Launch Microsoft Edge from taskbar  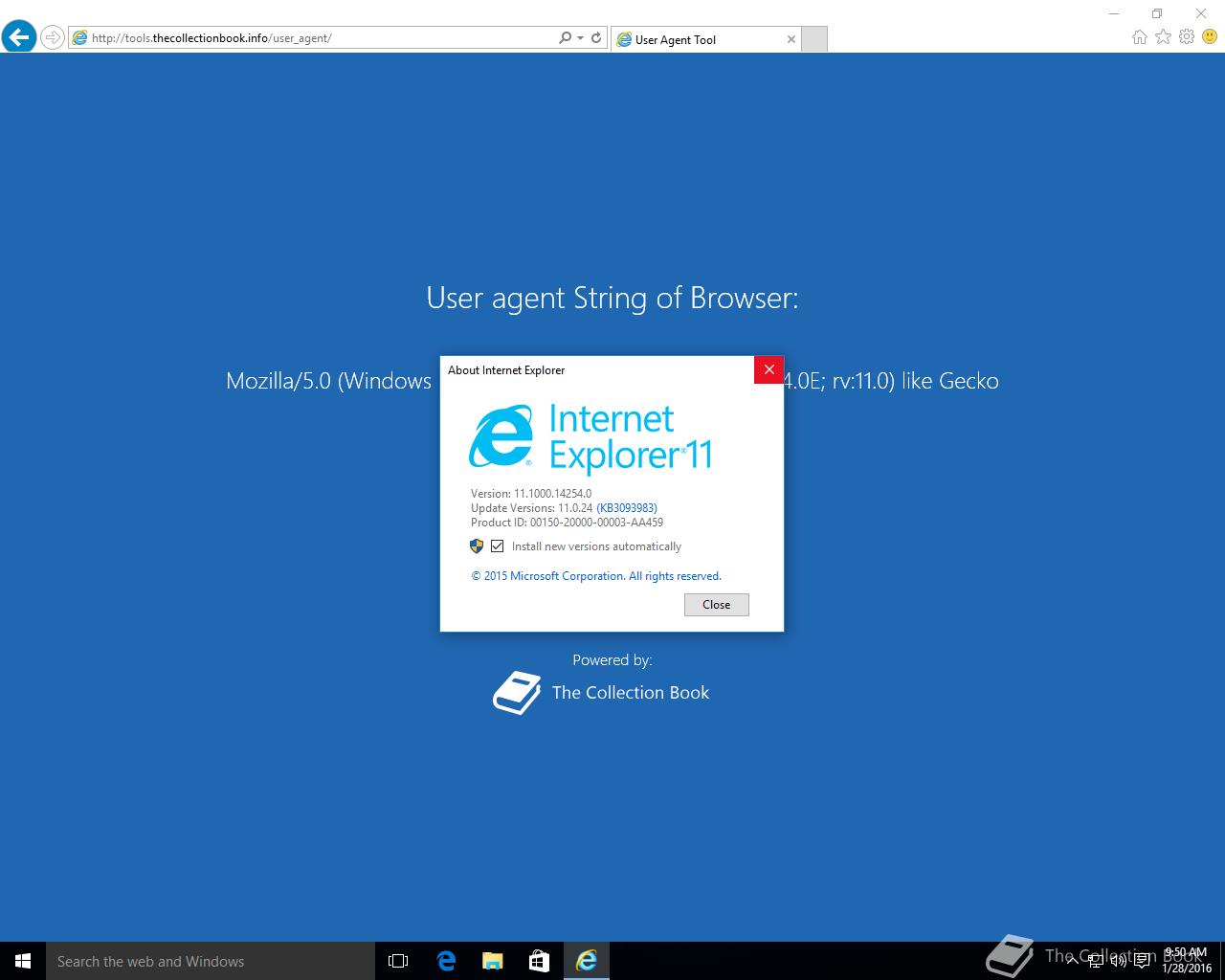tap(446, 961)
